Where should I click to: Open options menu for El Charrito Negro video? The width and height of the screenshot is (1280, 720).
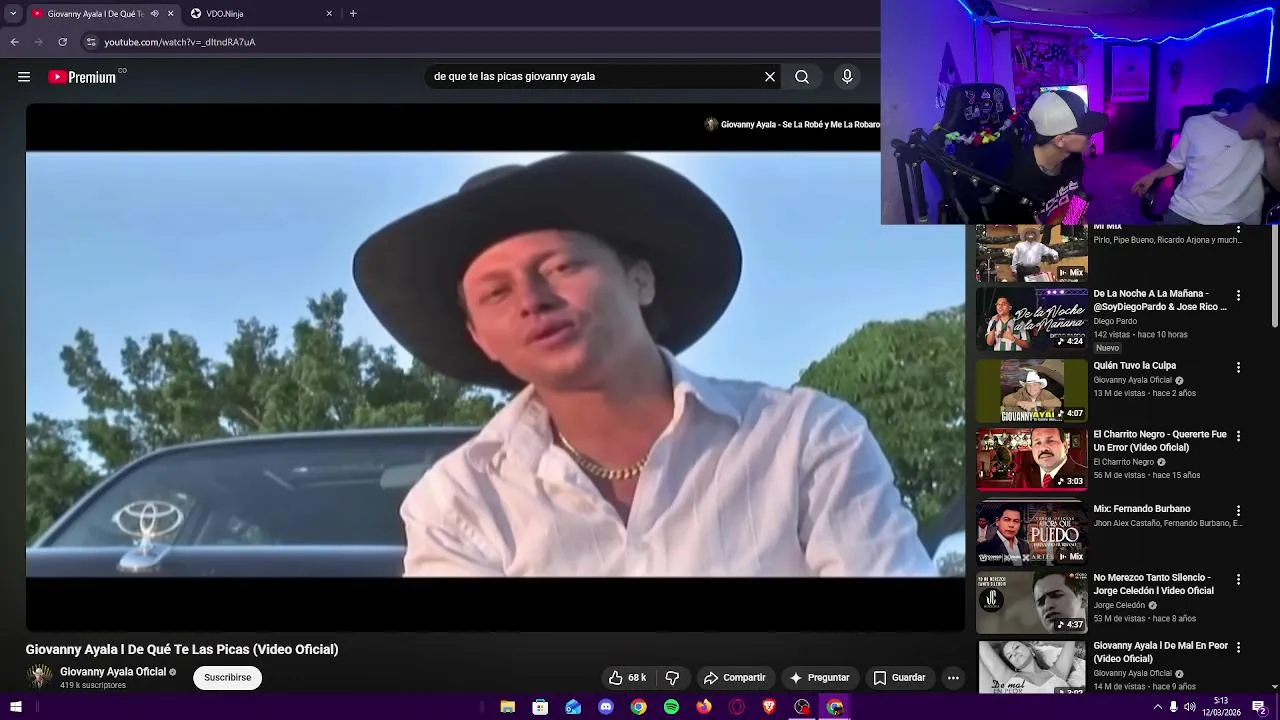click(1238, 436)
